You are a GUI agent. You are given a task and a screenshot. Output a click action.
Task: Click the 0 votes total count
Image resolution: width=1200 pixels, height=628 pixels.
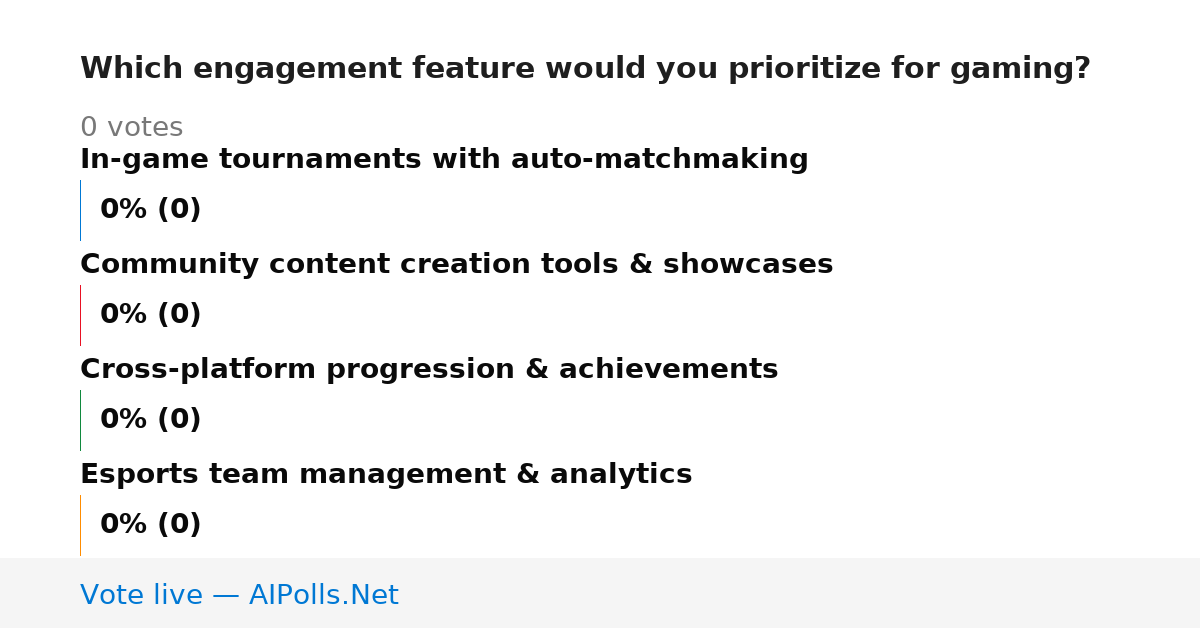(x=131, y=128)
